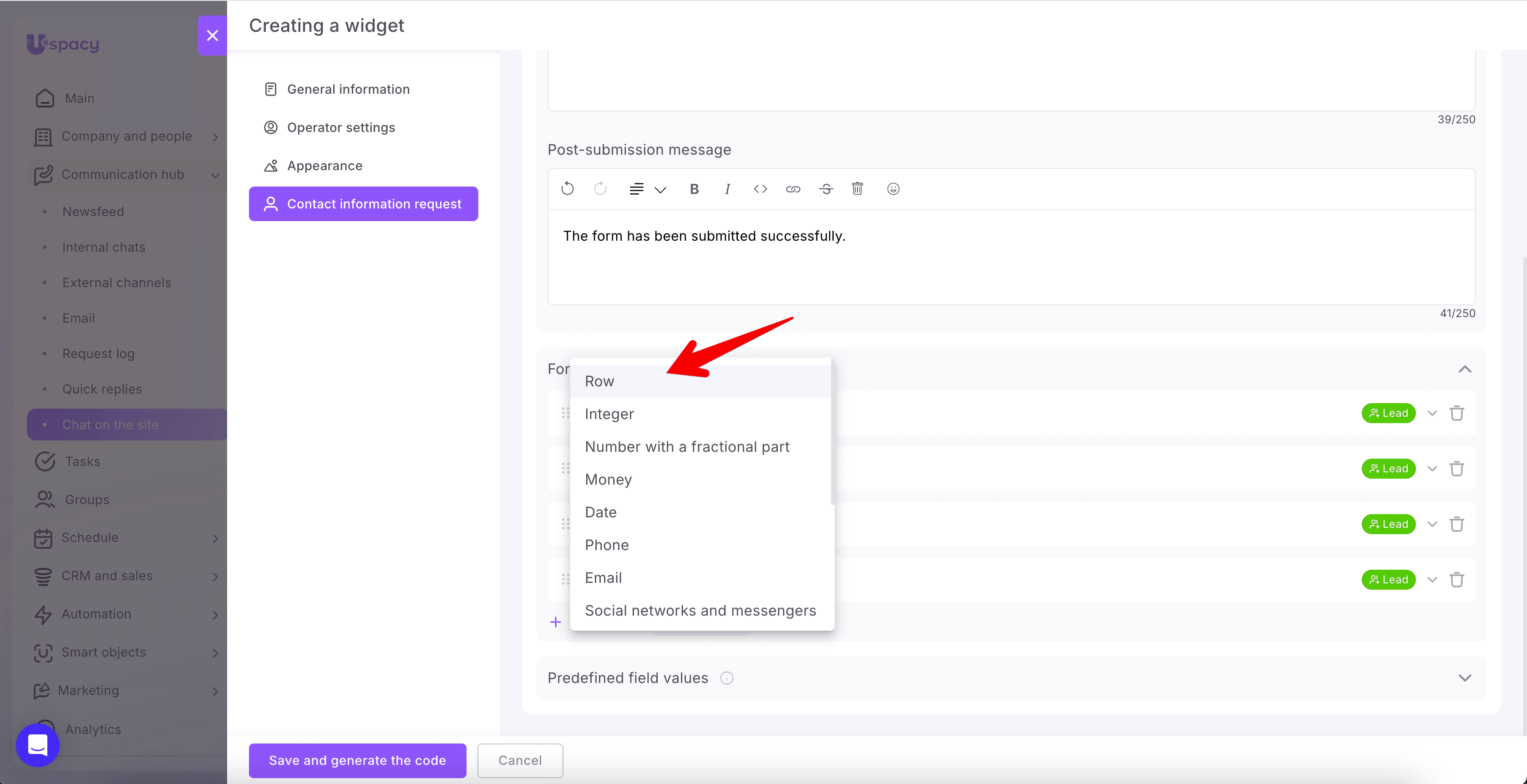Viewport: 1527px width, 784px height.
Task: Click the first Lead badge
Action: pos(1388,413)
